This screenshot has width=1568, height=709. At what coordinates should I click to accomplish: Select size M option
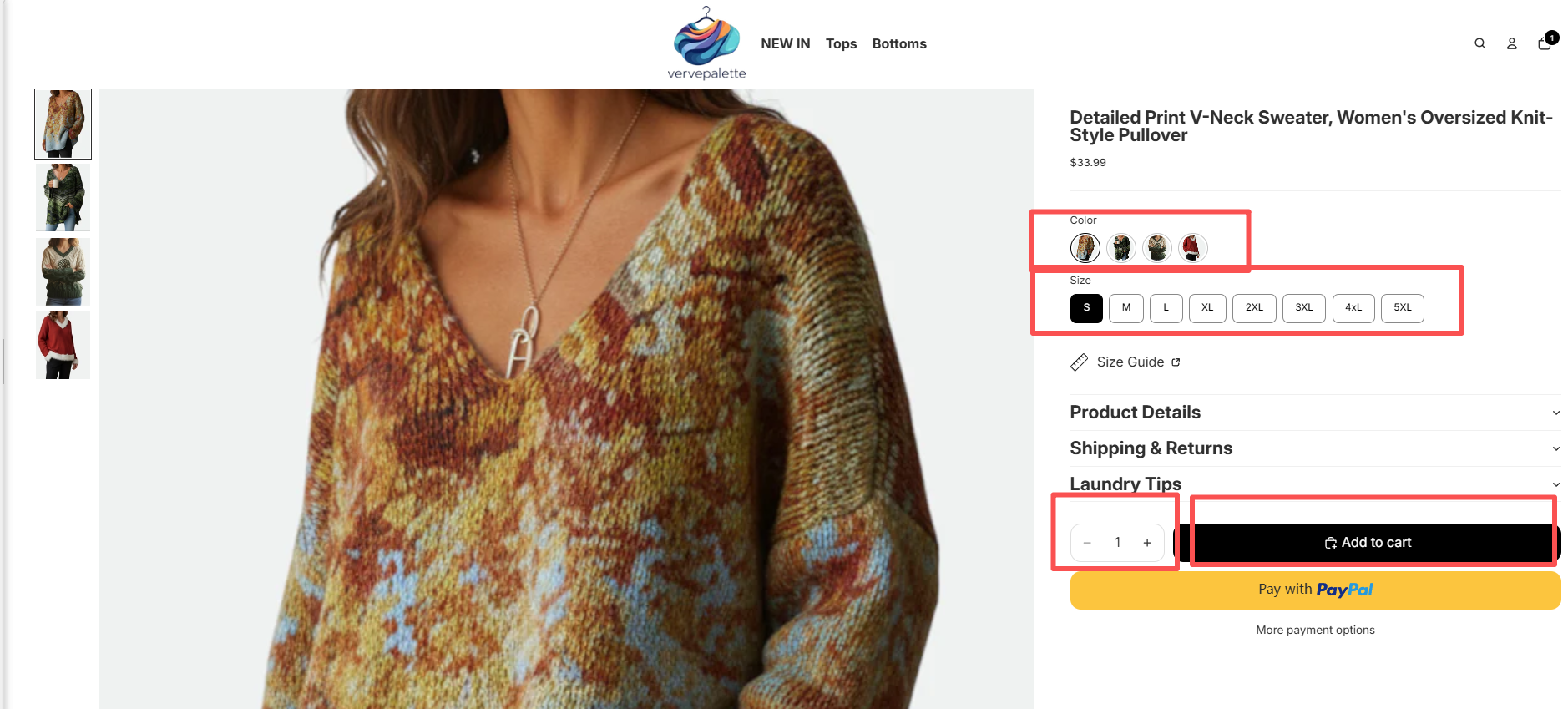coord(1126,308)
